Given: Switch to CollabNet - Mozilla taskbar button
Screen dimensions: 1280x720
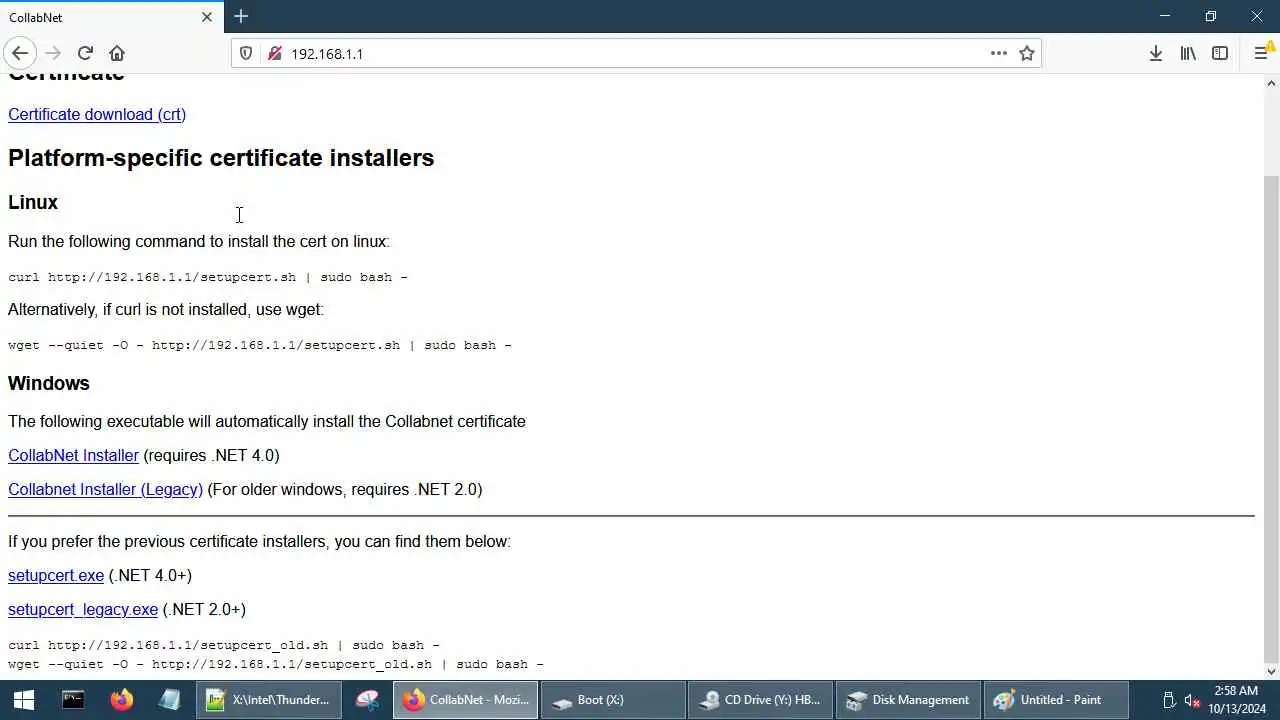Looking at the screenshot, I should [466, 700].
